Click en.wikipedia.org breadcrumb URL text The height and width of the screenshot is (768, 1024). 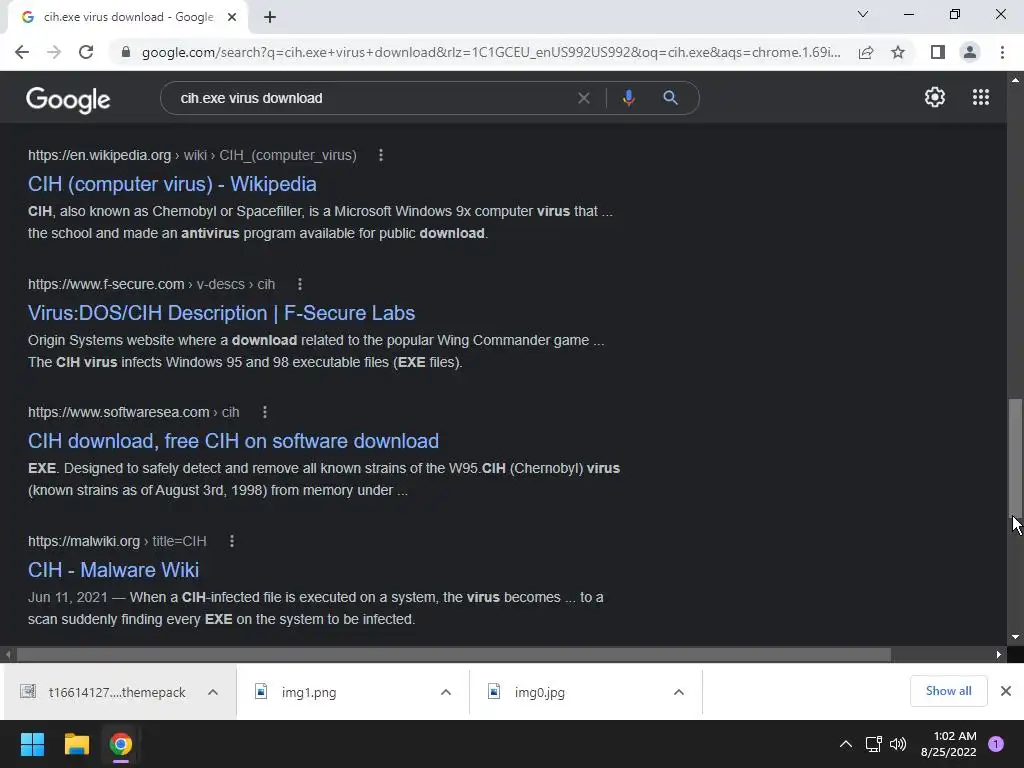click(99, 155)
